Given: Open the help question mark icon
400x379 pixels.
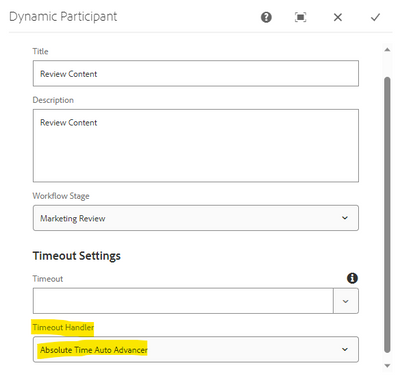Looking at the screenshot, I should (266, 17).
